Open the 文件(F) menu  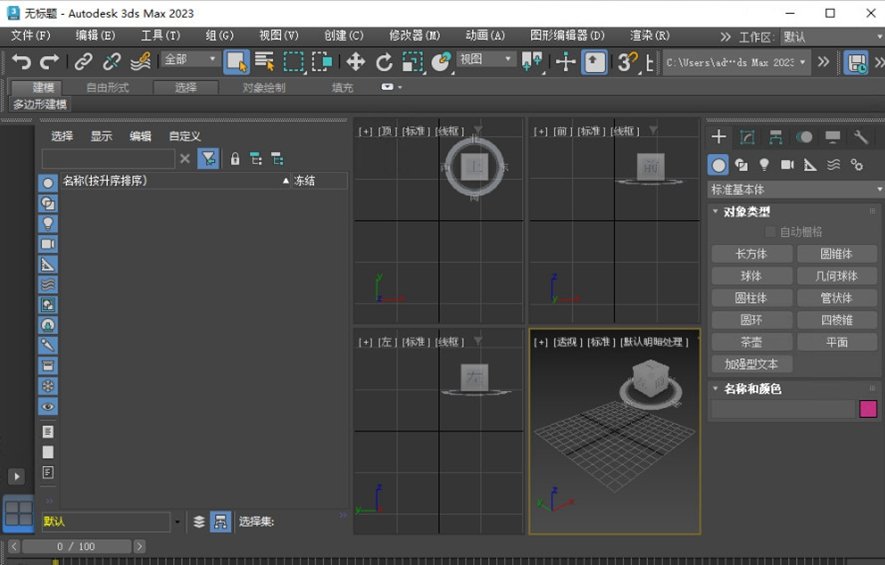click(x=30, y=36)
